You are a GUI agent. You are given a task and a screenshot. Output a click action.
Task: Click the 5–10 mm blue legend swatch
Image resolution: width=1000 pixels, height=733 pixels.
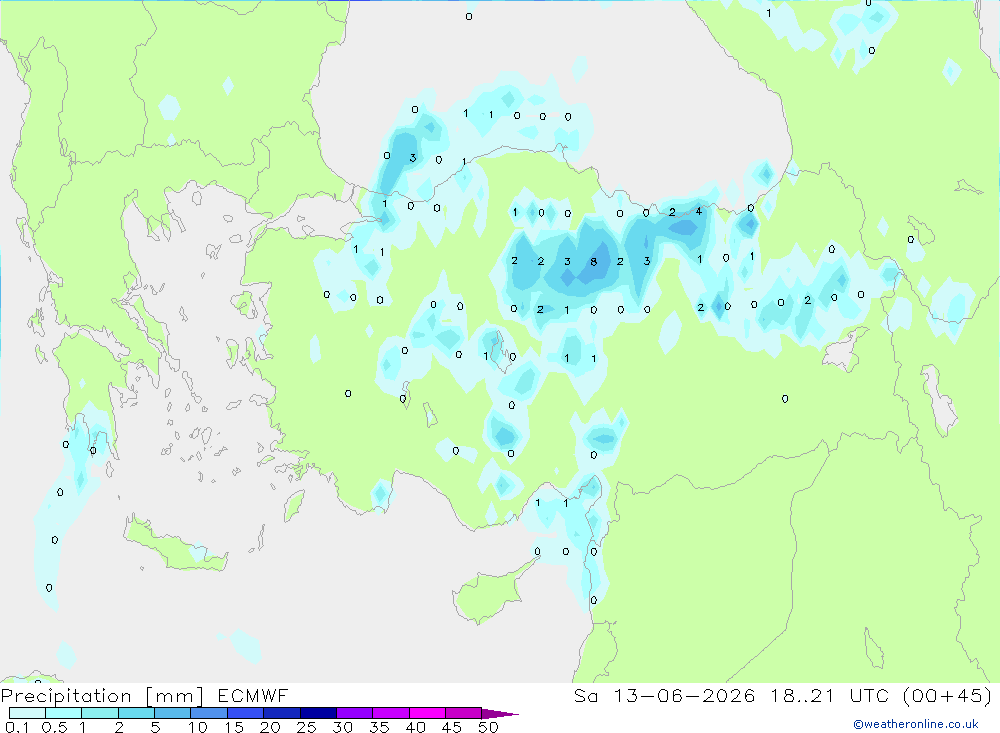[x=173, y=713]
